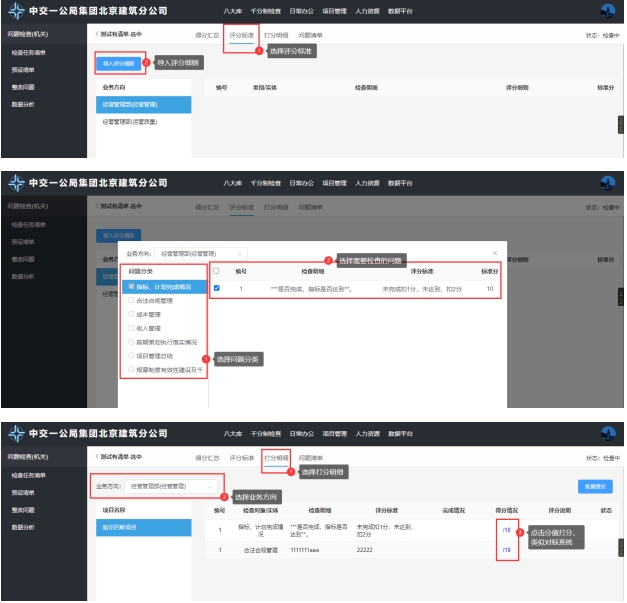This screenshot has width=627, height=603.
Task: Switch to the 评分标准 tab in top panel
Action: [241, 35]
